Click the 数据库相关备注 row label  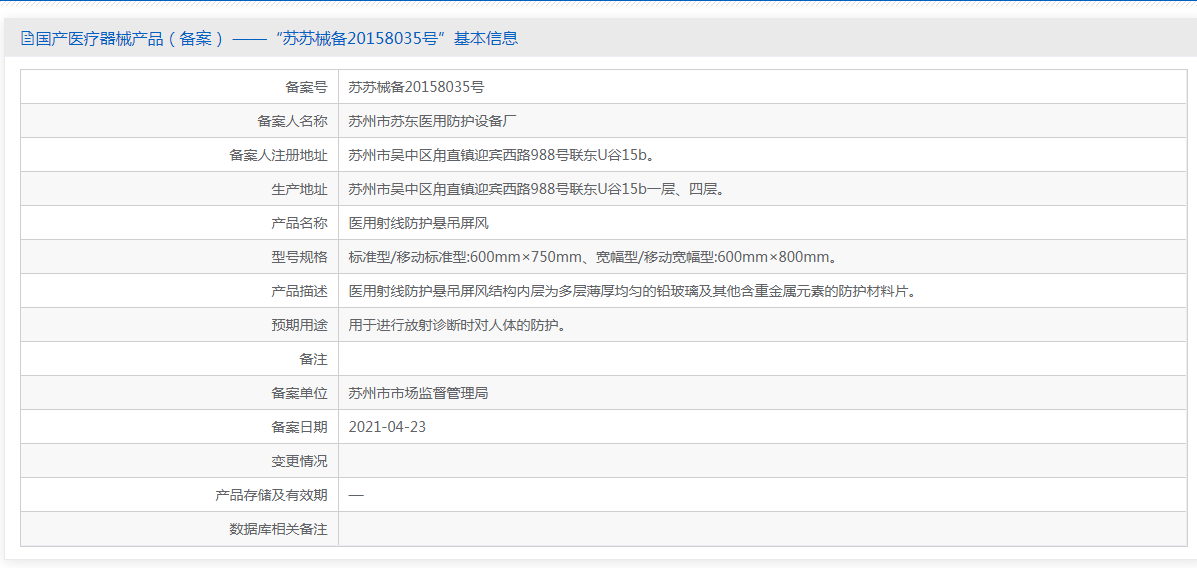(x=278, y=529)
